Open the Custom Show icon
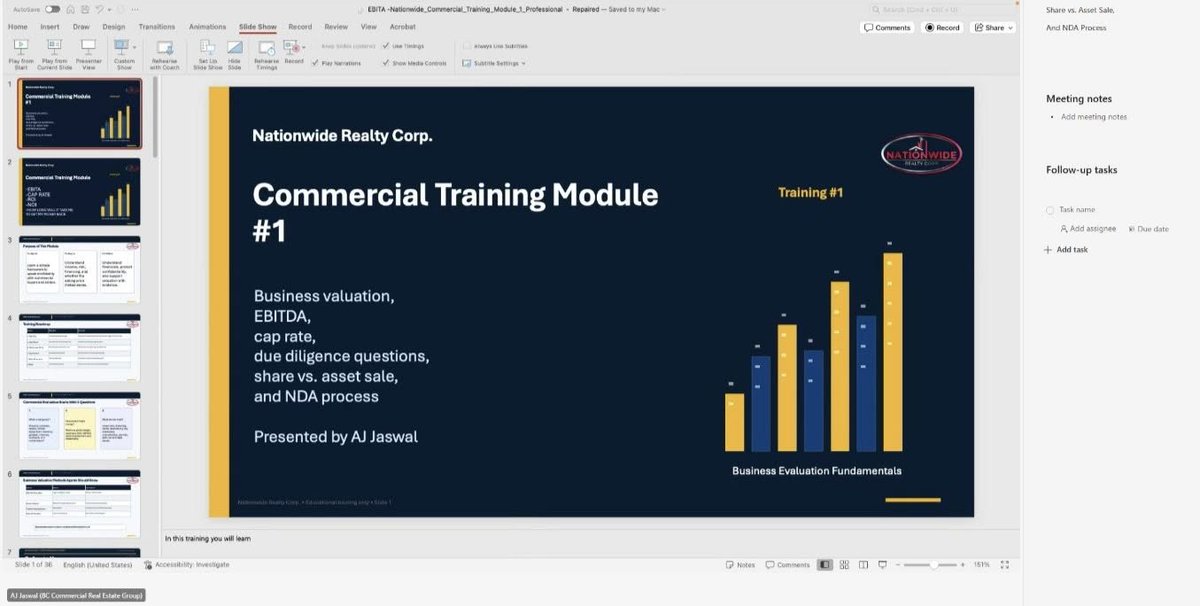The image size is (1200, 606). (x=121, y=47)
